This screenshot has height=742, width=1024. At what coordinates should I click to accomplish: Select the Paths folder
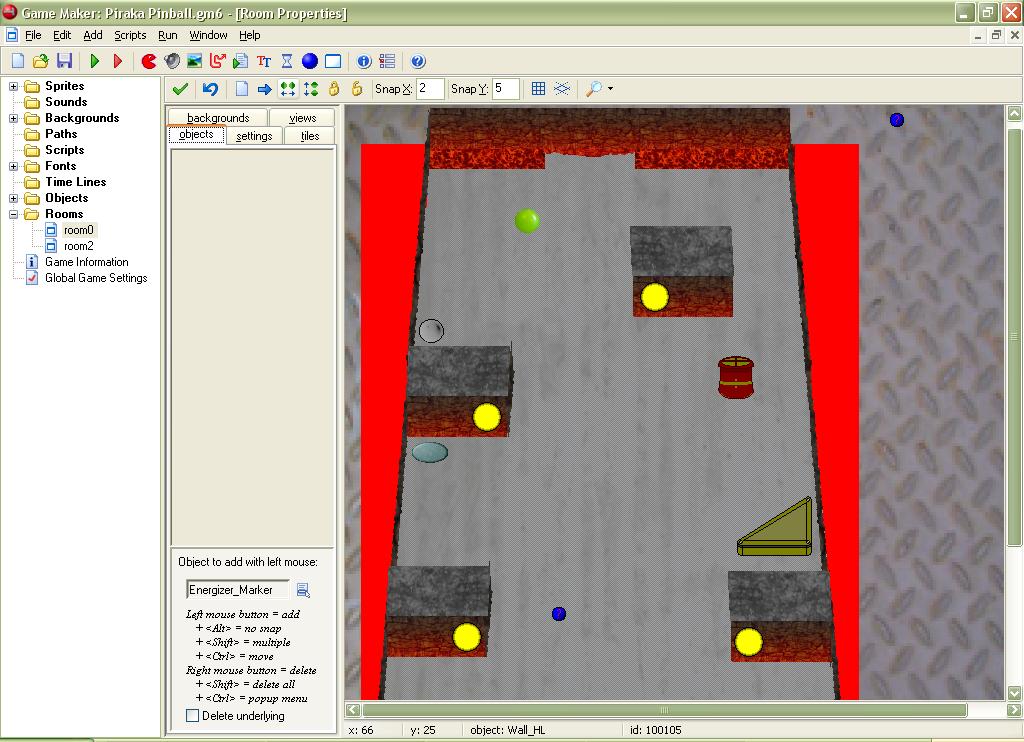[61, 134]
